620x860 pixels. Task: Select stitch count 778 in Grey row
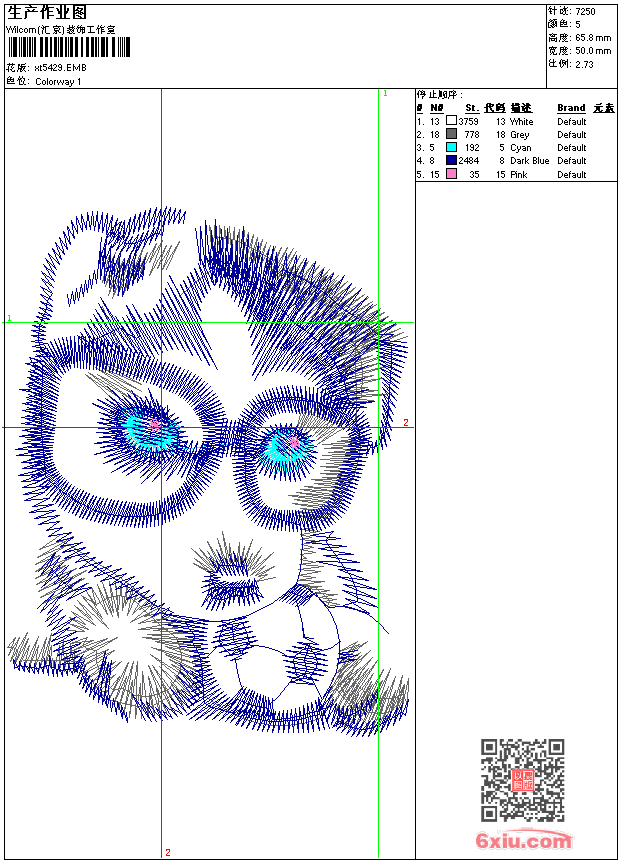tap(472, 134)
